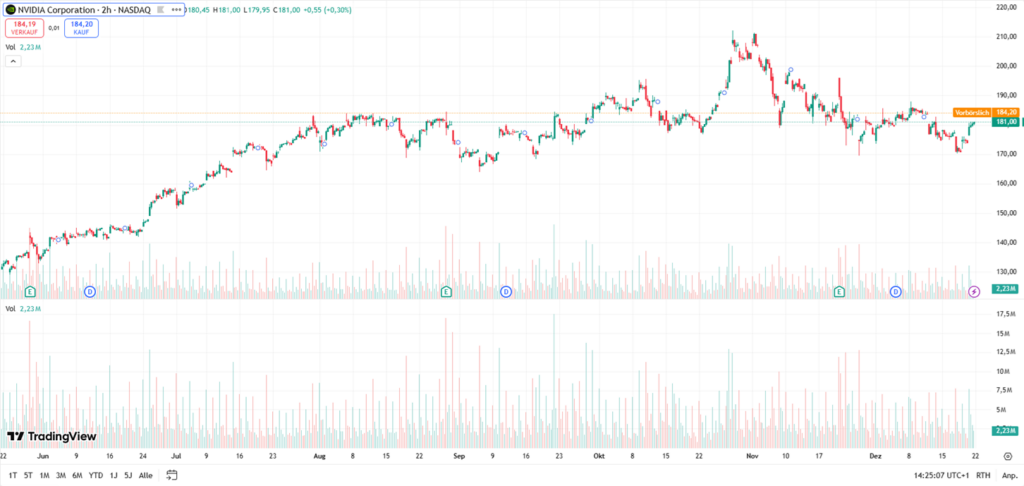Image resolution: width=1024 pixels, height=486 pixels.
Task: Click the Okt label on the time axis
Action: (x=600, y=456)
